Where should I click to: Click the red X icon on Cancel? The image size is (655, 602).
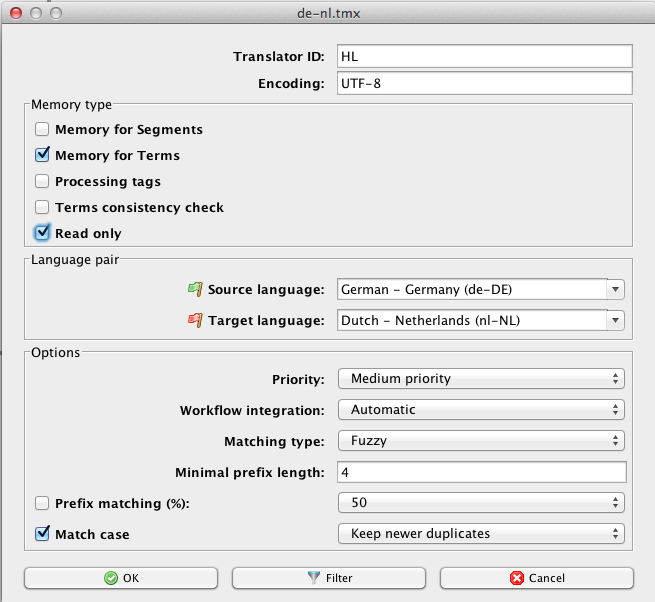click(x=516, y=578)
